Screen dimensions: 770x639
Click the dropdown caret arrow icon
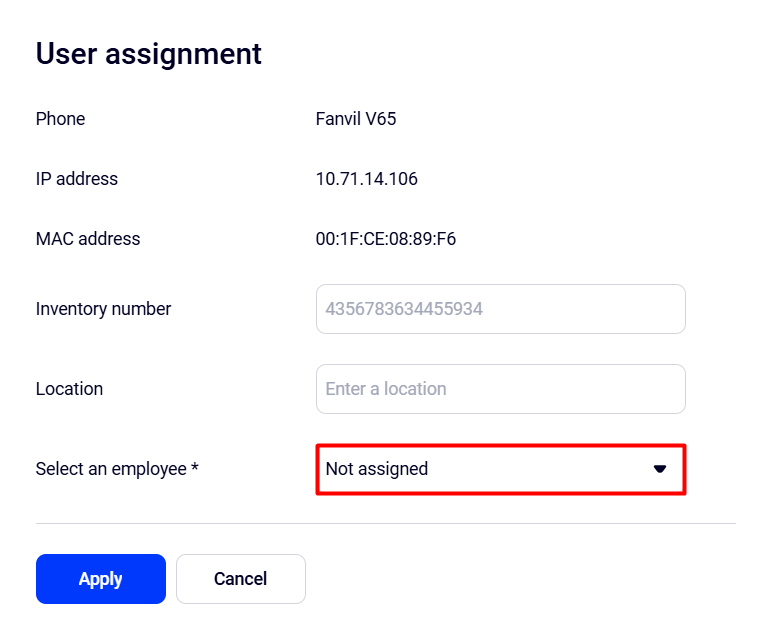(660, 469)
